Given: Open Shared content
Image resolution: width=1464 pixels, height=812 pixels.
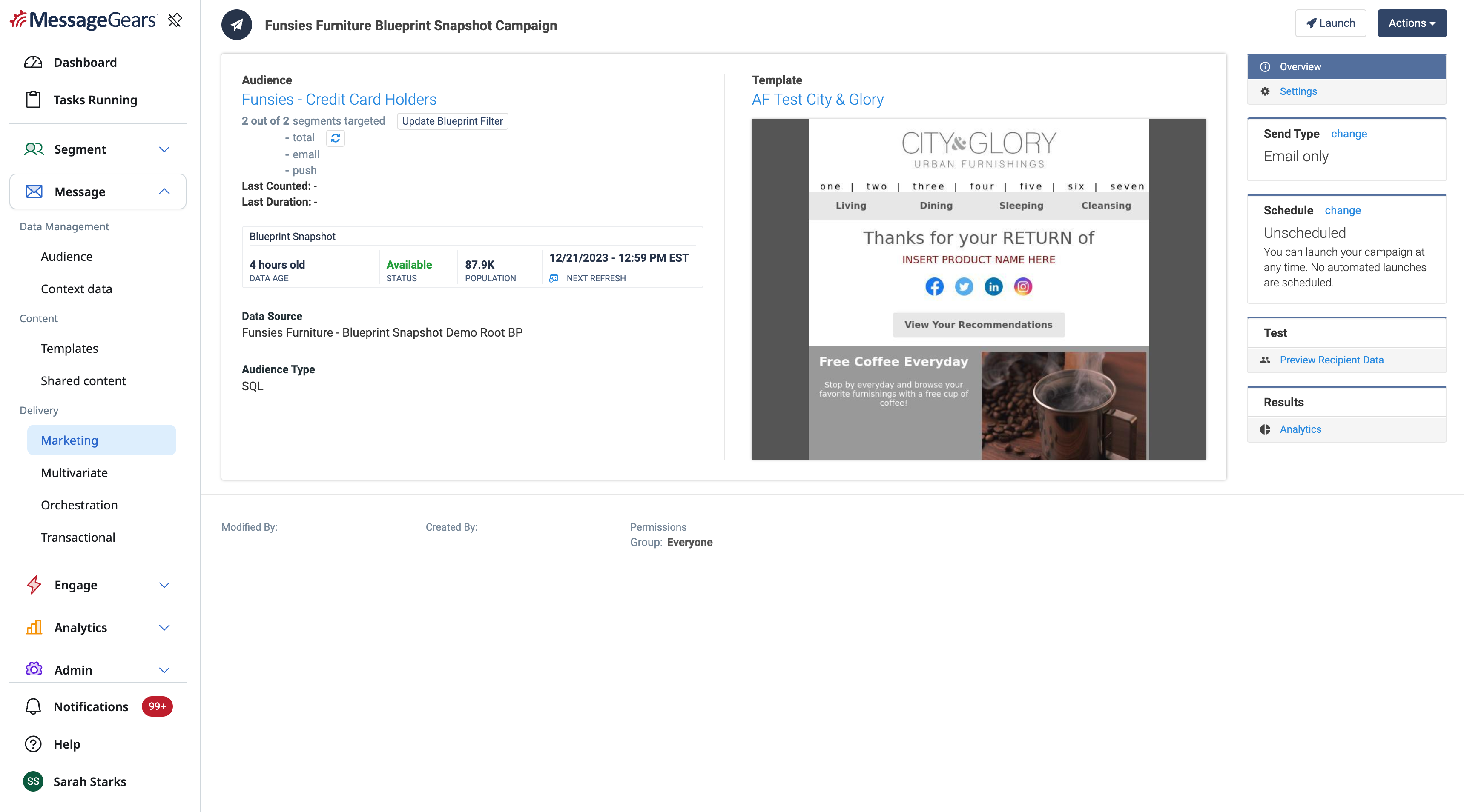Looking at the screenshot, I should (x=83, y=381).
